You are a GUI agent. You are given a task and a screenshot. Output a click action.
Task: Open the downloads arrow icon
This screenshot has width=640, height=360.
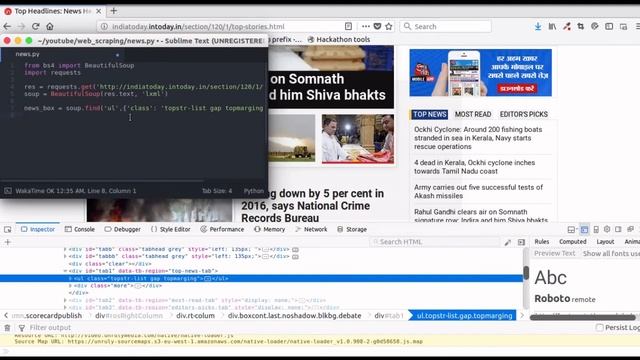(538, 27)
